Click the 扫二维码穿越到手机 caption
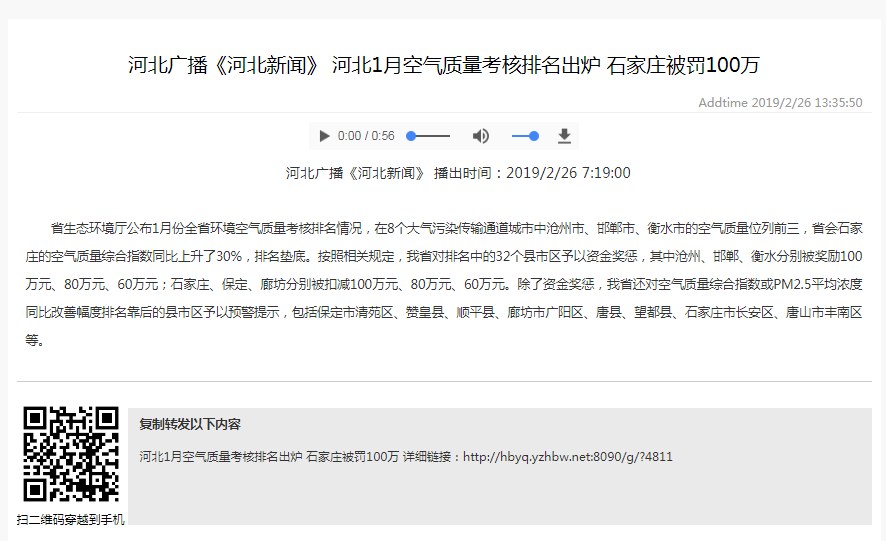Screen dimensions: 886x541 (71, 519)
